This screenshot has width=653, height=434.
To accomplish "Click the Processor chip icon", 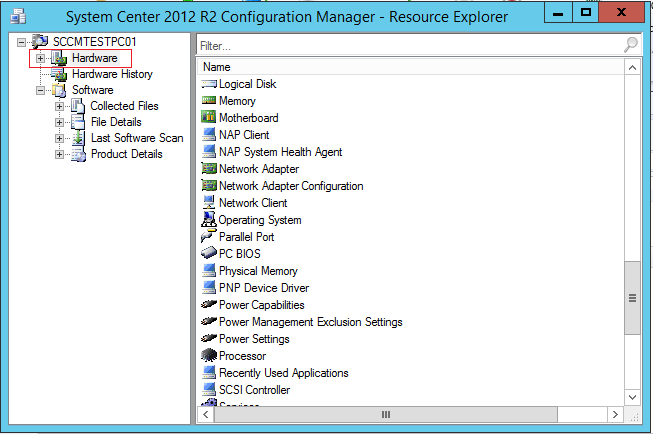I will (x=209, y=355).
